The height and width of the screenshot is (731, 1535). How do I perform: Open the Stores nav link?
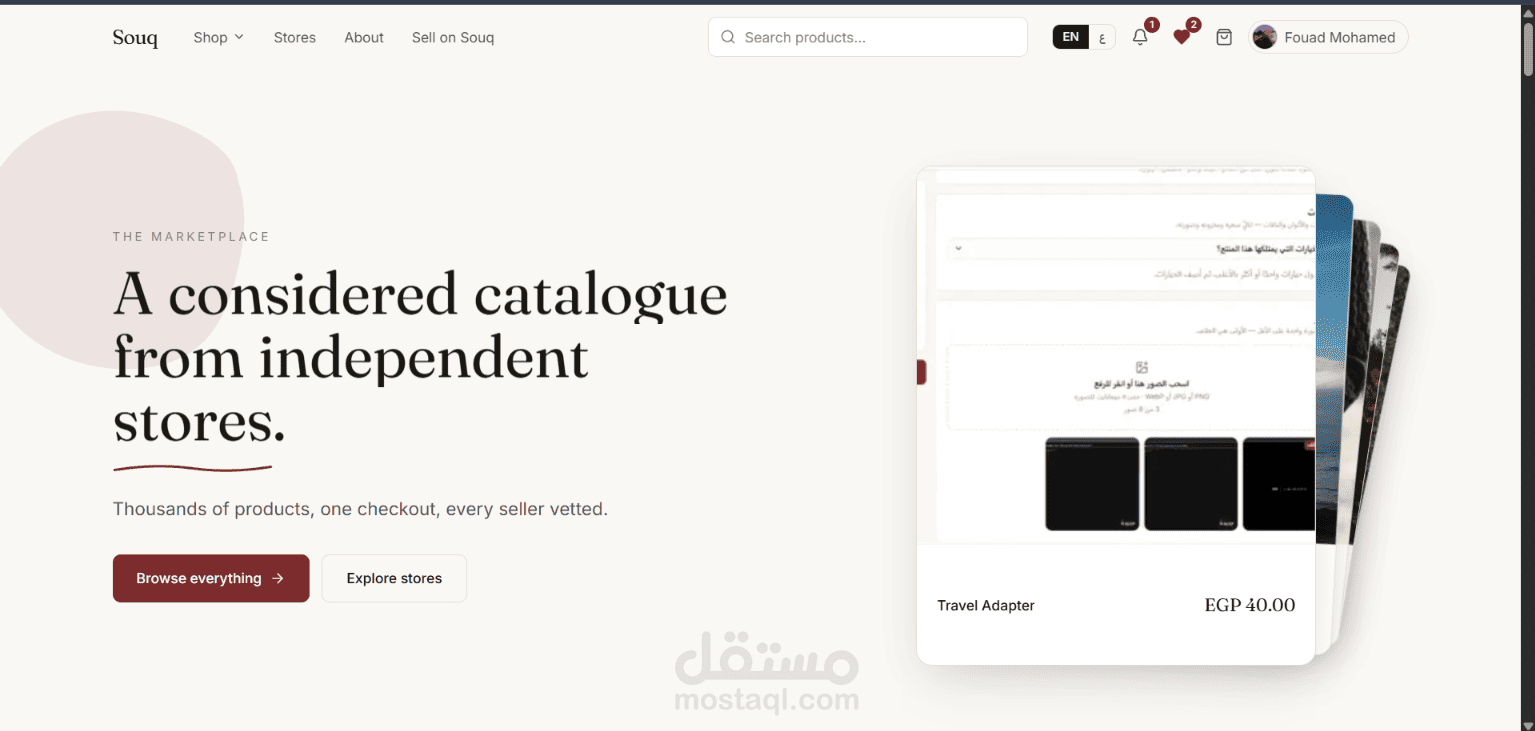click(x=295, y=37)
